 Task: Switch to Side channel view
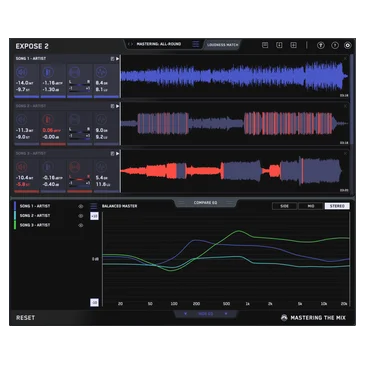tap(284, 206)
